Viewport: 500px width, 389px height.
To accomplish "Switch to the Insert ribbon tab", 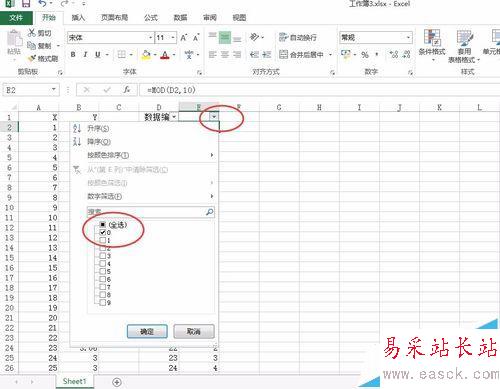I will 78,17.
